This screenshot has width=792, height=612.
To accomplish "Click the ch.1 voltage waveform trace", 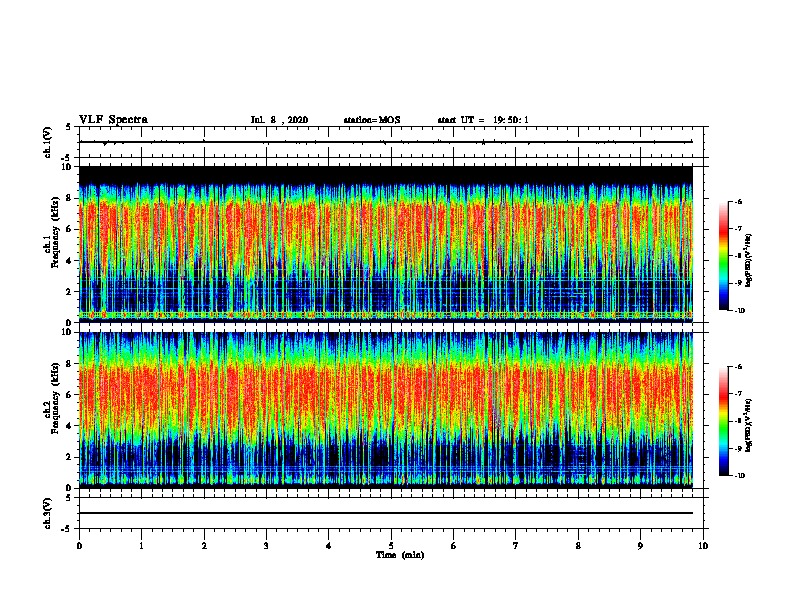I will pos(386,142).
